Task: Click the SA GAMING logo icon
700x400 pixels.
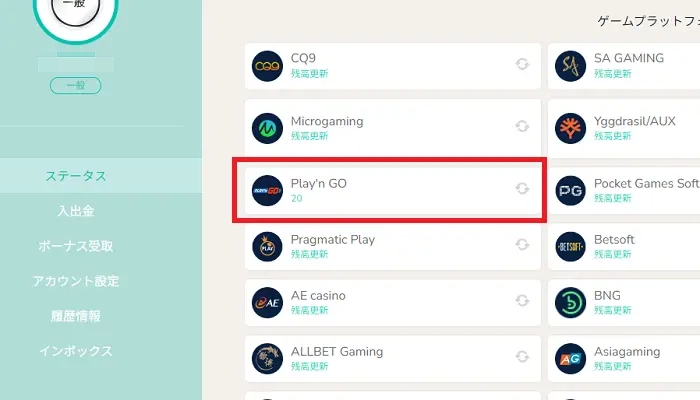Action: [x=570, y=66]
